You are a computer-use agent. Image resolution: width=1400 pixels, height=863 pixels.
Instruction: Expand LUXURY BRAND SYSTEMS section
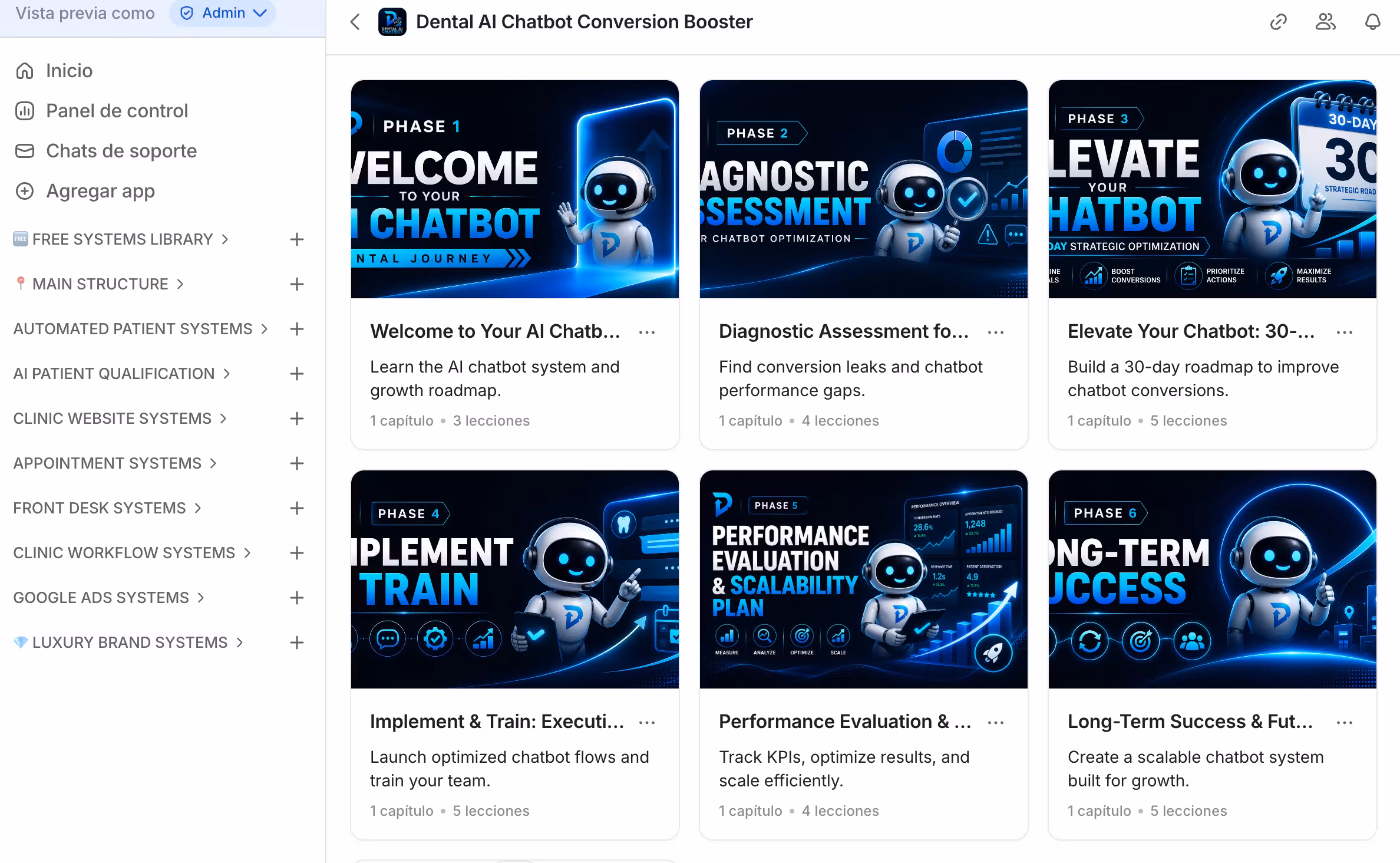pyautogui.click(x=128, y=643)
